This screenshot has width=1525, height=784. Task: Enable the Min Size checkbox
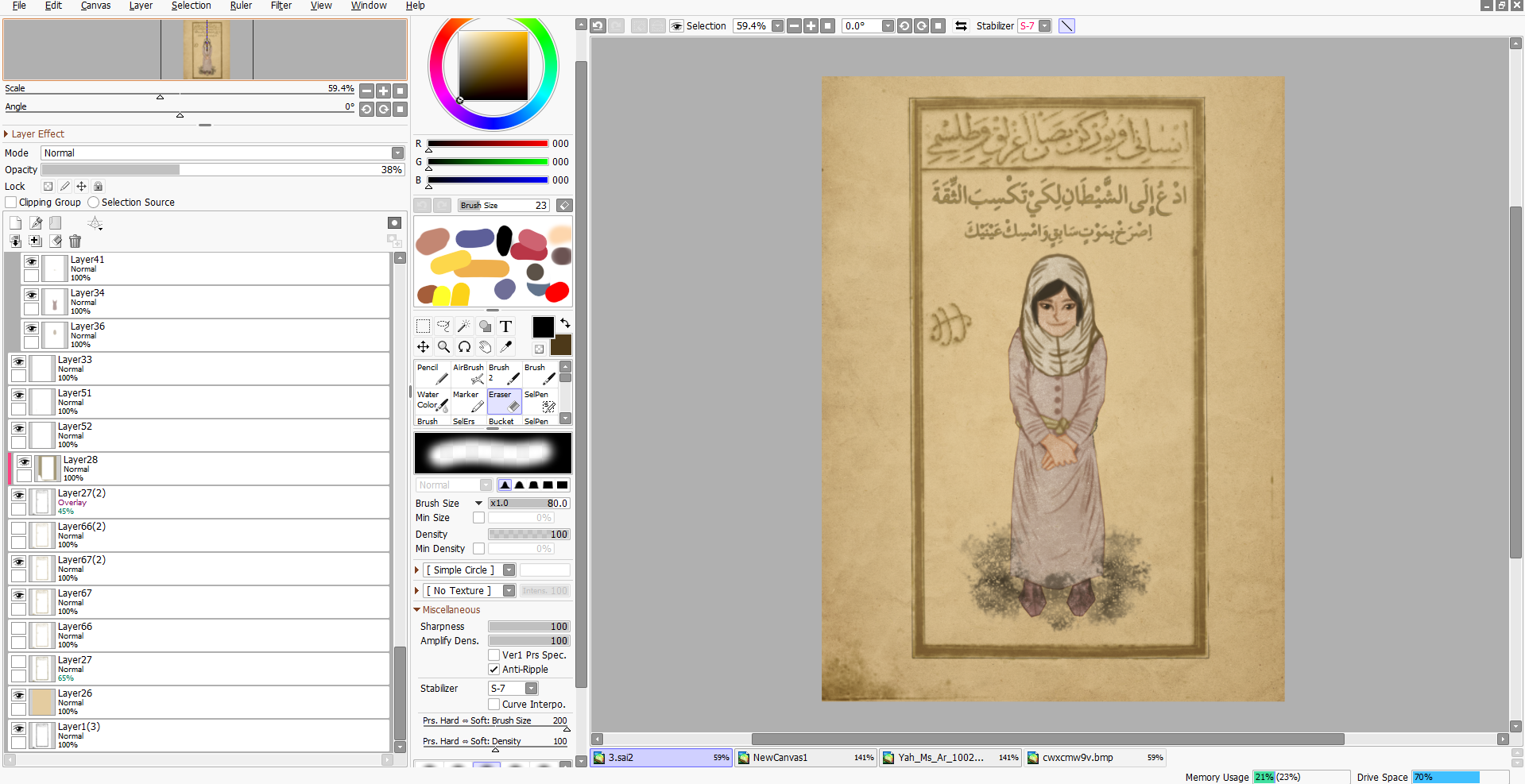pyautogui.click(x=478, y=518)
